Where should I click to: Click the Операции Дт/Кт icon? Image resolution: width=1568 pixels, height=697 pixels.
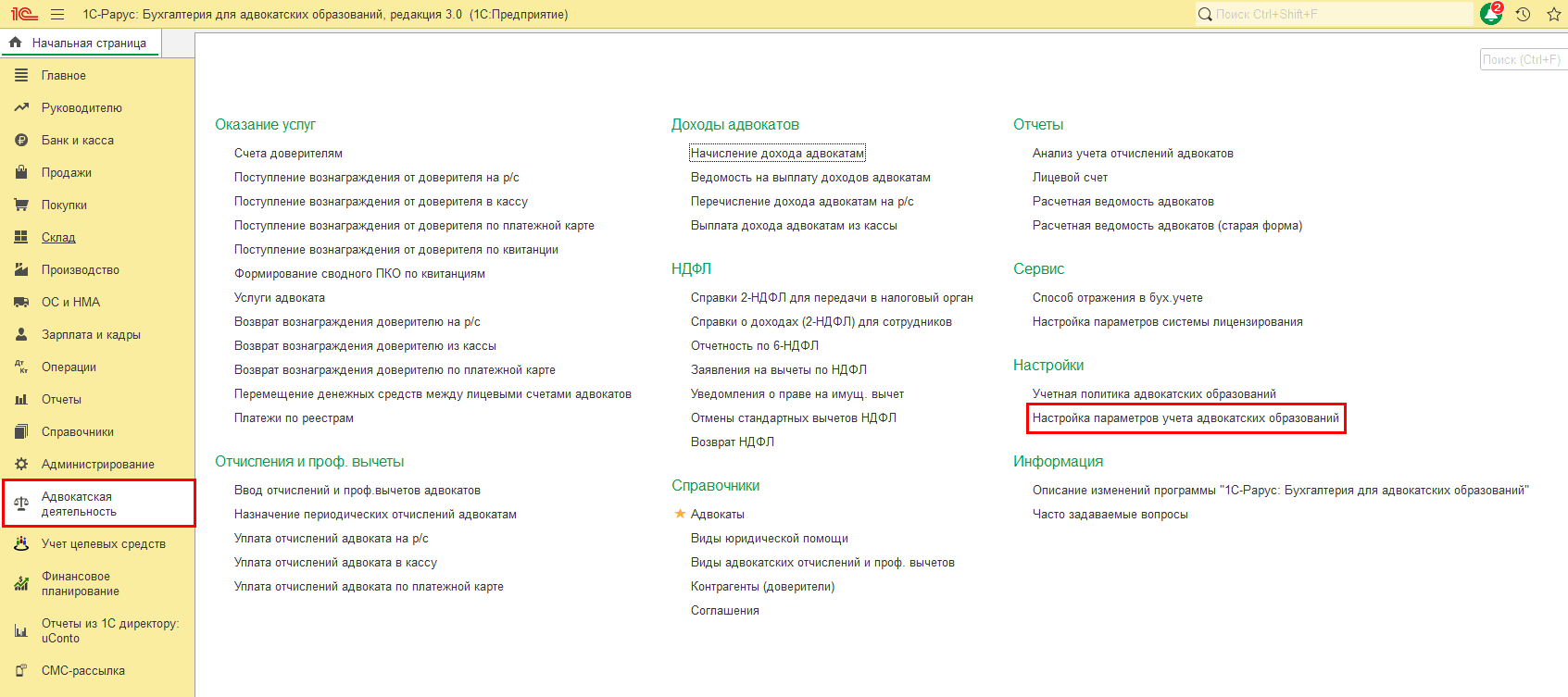point(21,367)
